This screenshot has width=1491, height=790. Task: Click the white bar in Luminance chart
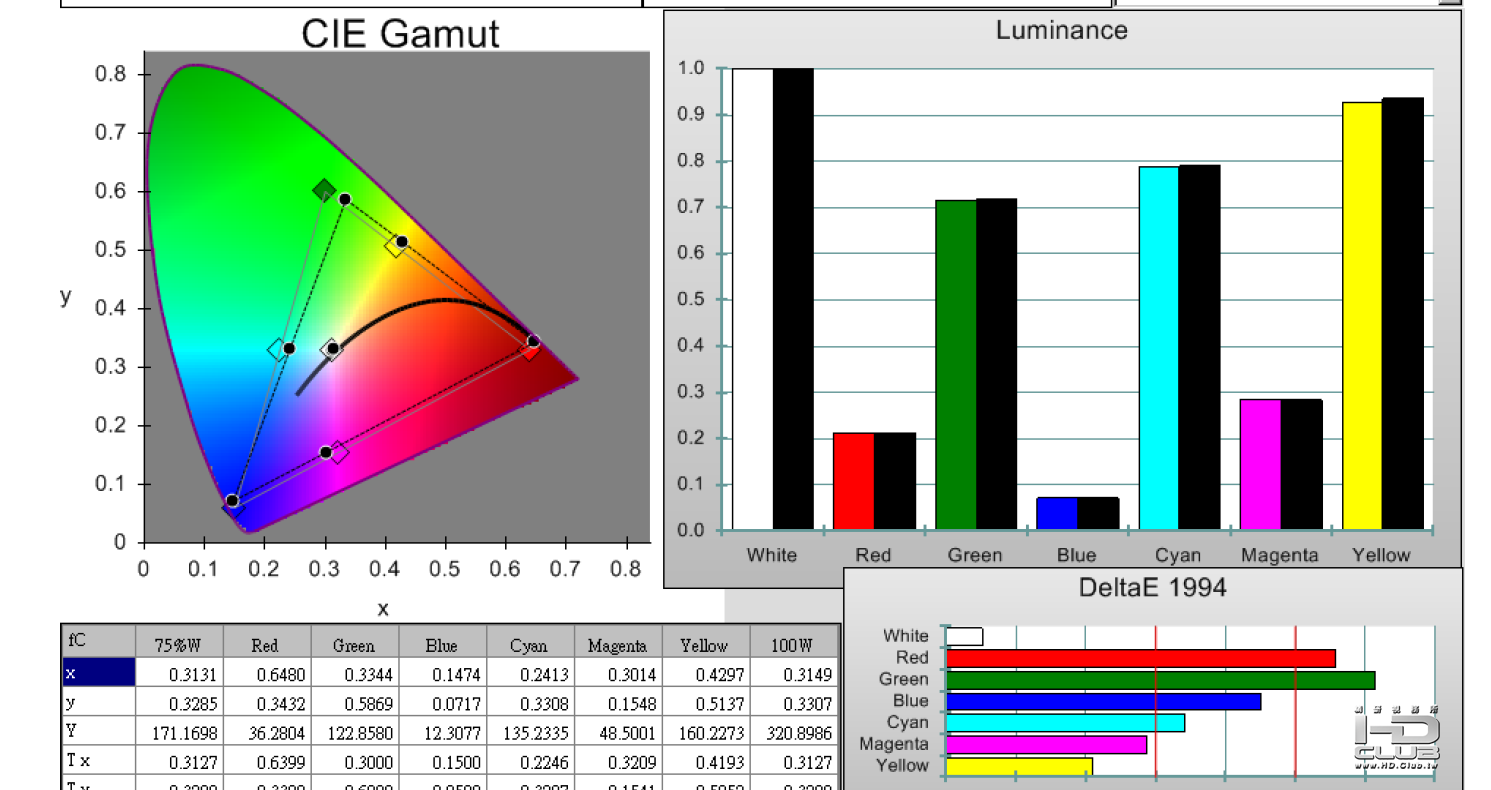point(753,299)
